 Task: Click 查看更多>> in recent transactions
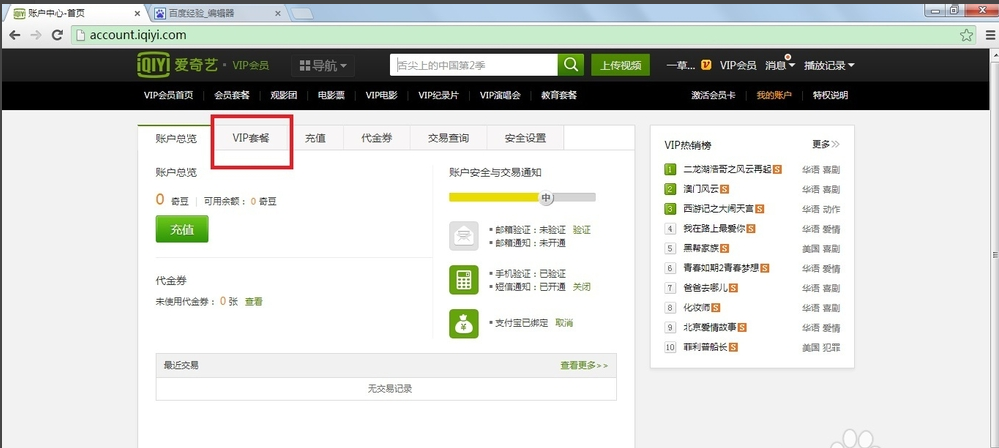point(584,365)
